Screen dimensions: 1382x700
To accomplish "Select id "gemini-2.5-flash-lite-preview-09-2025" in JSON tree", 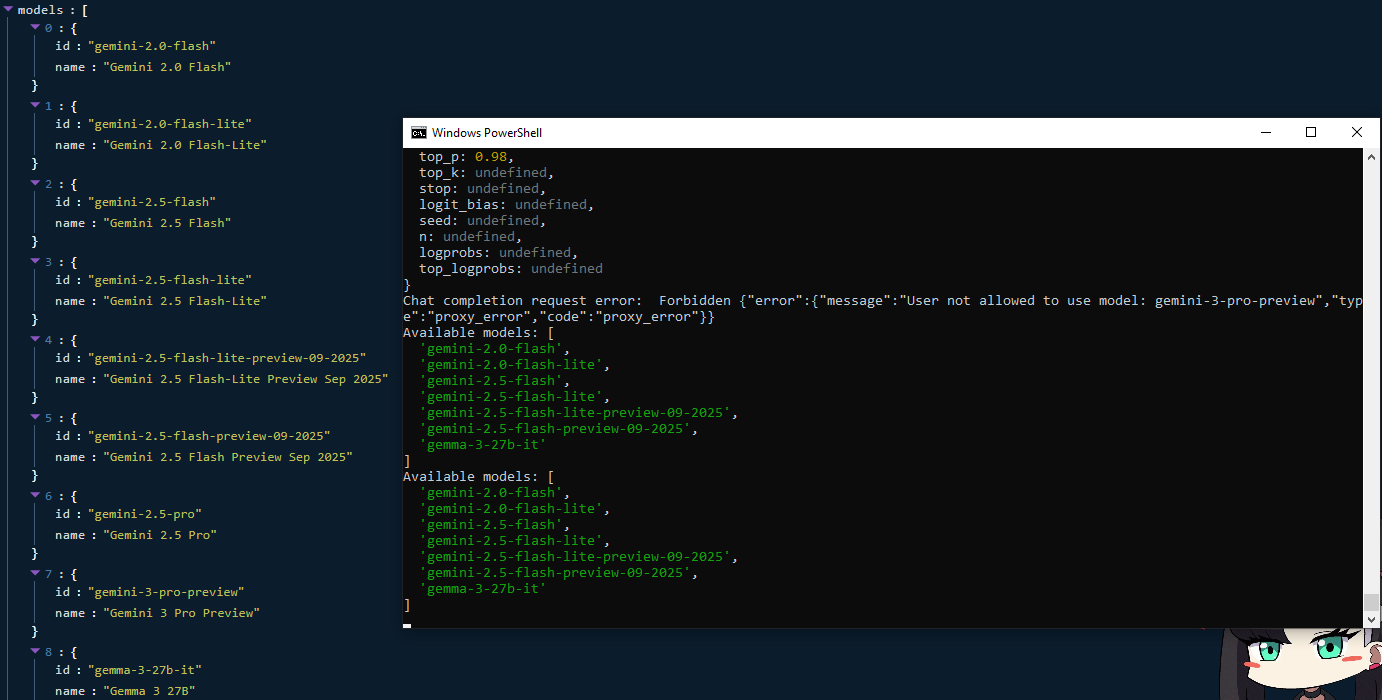I will [x=227, y=358].
